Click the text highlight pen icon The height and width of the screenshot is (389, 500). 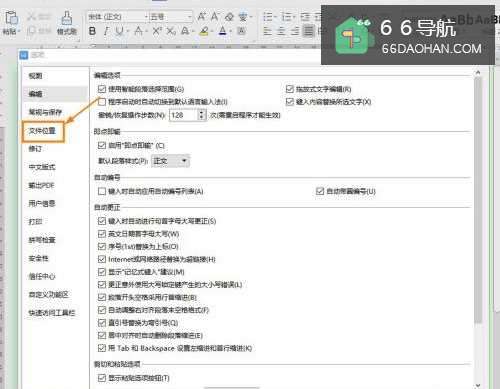(x=204, y=31)
